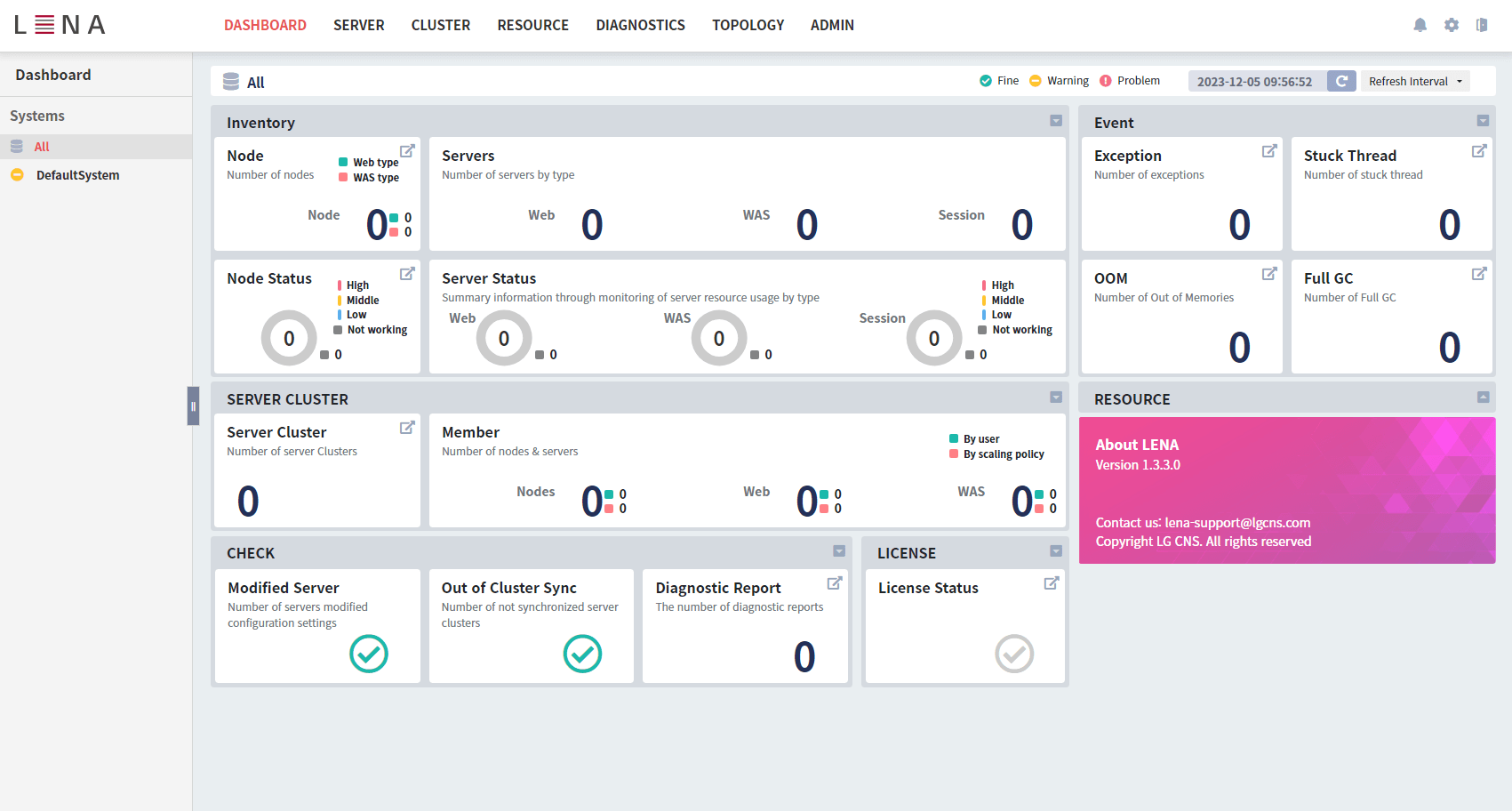Expand the RESOURCE panel
The image size is (1512, 811).
pyautogui.click(x=1482, y=397)
